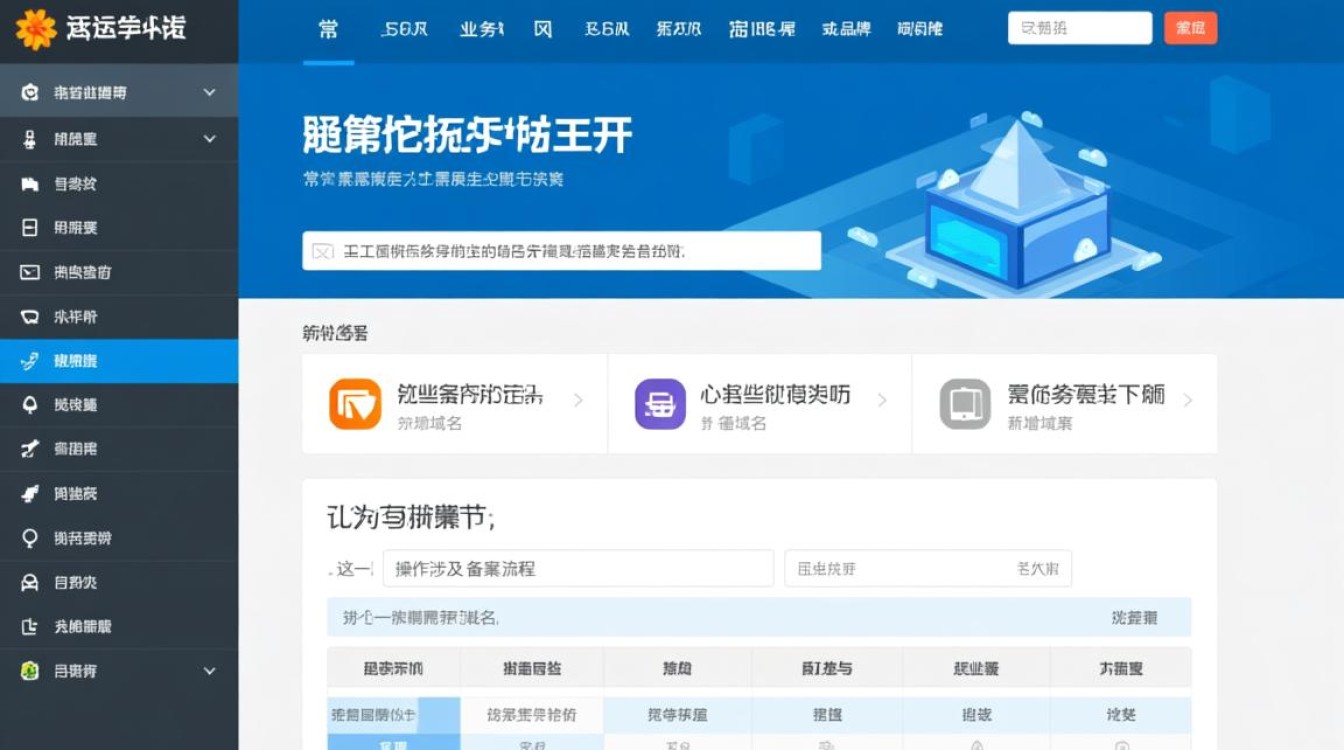Viewport: 1344px width, 750px height.
Task: Click the lightbulb-shaped icon in the sidebar
Action: (30, 538)
